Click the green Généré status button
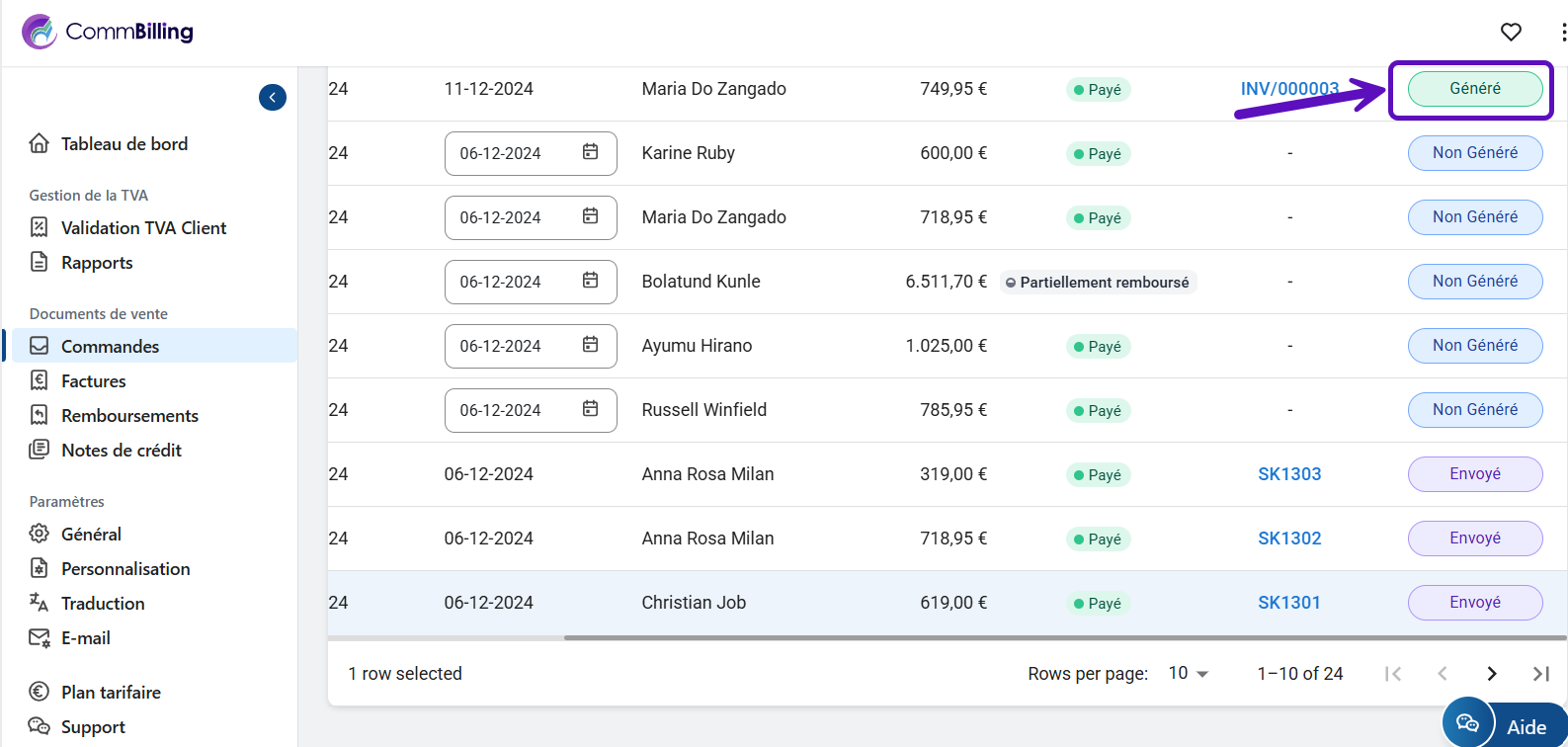This screenshot has height=747, width=1568. [1474, 89]
